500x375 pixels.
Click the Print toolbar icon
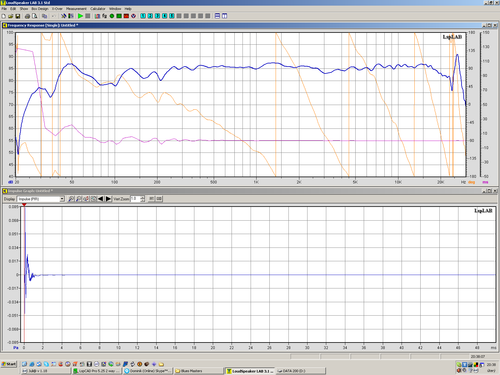coord(27,16)
